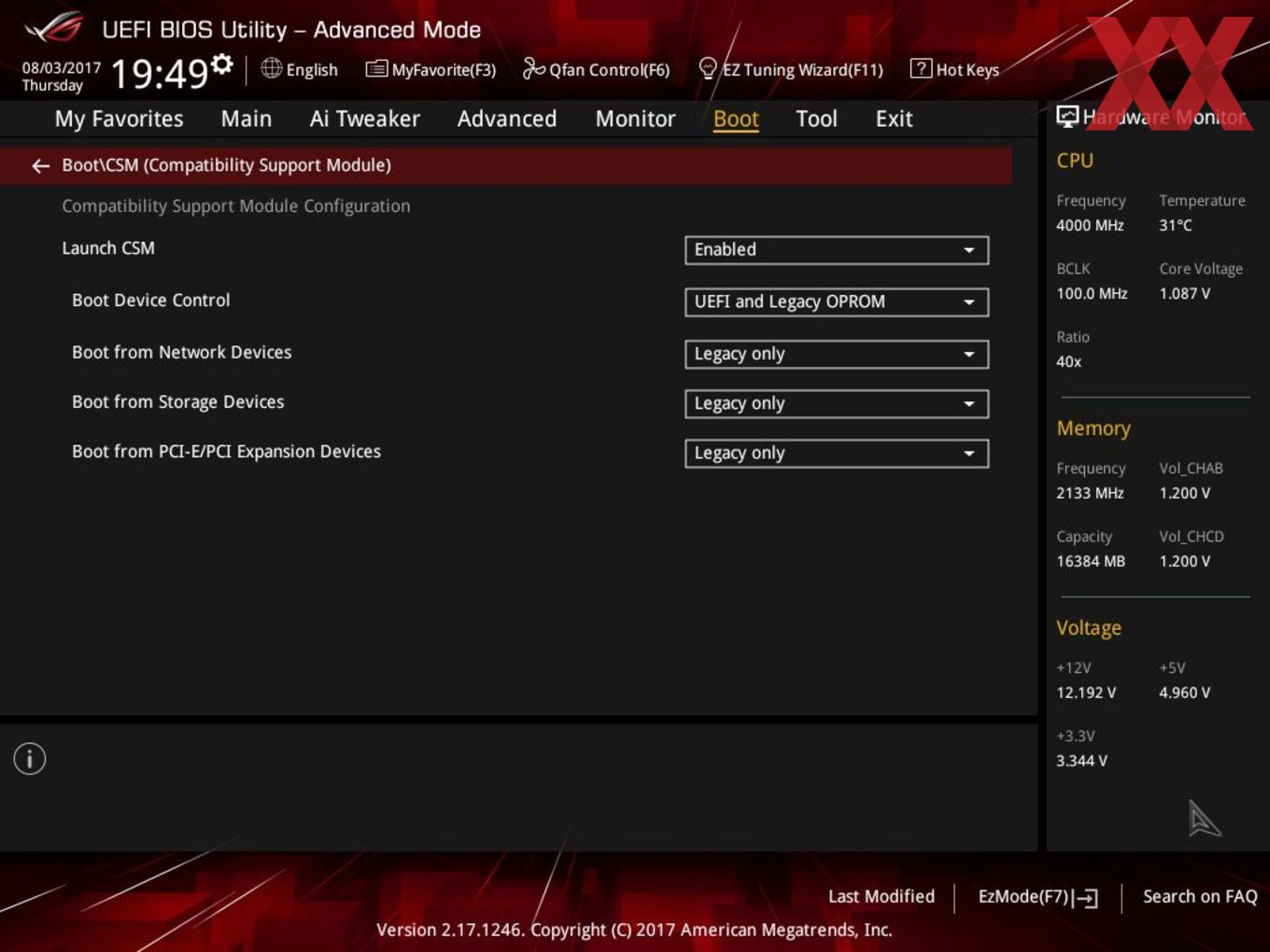The image size is (1270, 952).
Task: Select Boot from Network Devices label
Action: tap(182, 353)
